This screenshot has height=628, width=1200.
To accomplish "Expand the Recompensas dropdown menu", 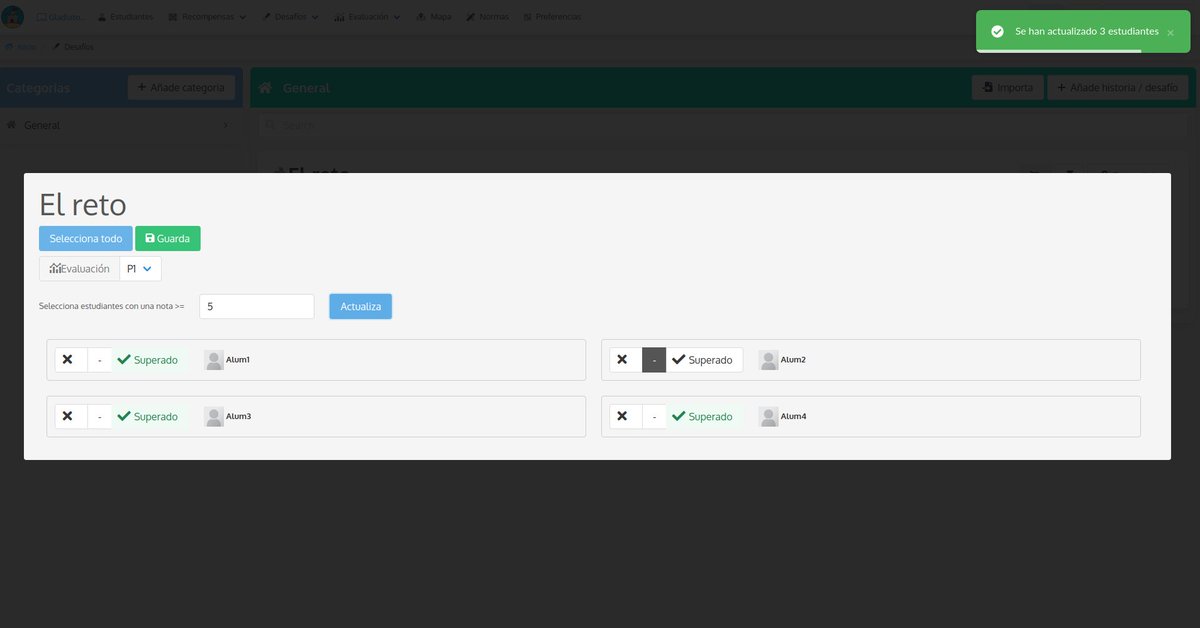I will pos(207,16).
